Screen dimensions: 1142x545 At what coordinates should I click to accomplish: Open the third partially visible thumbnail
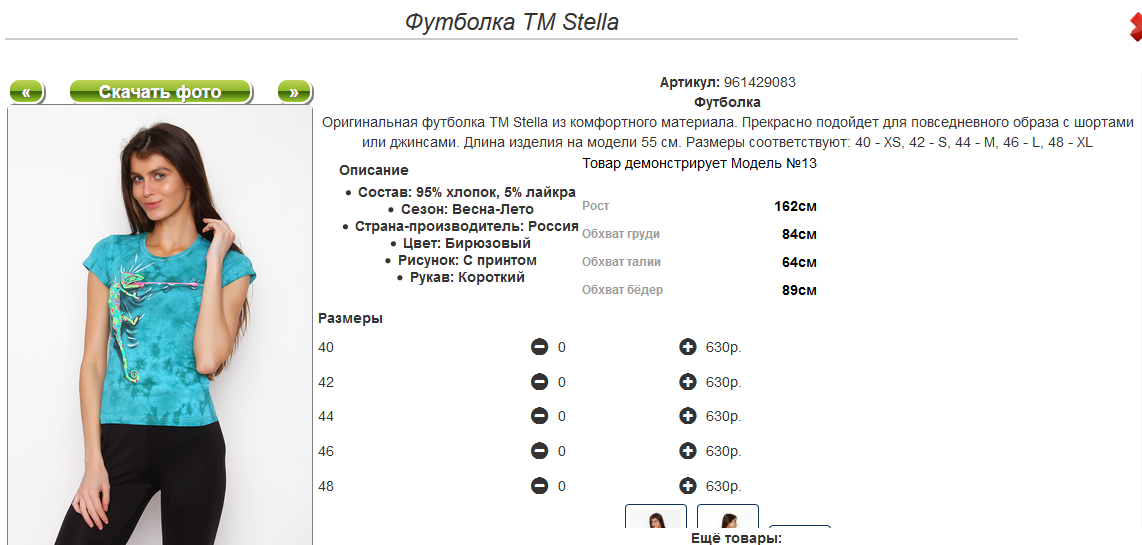[x=800, y=527]
